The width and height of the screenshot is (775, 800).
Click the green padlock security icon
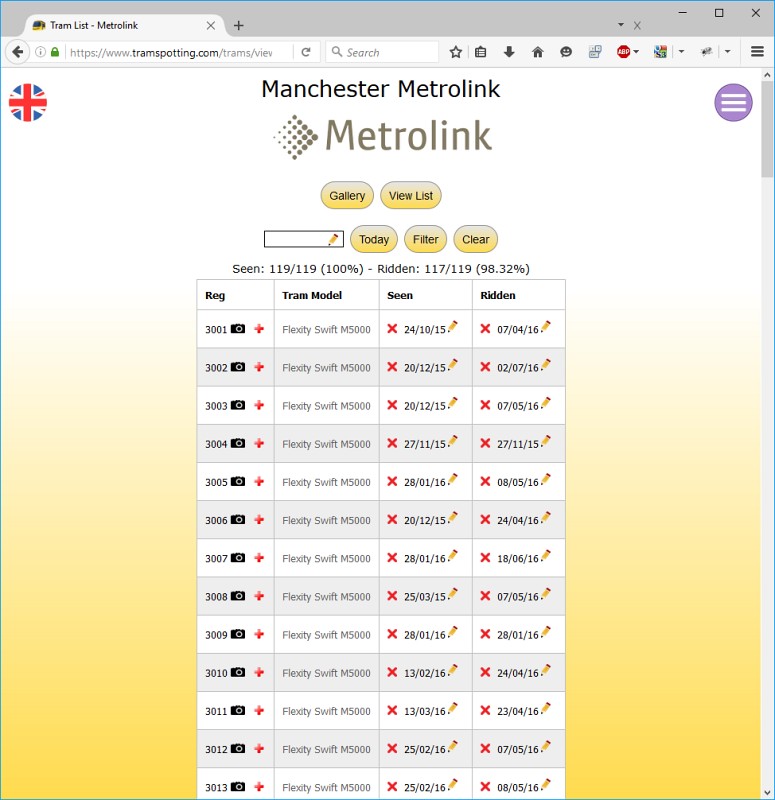(x=55, y=52)
